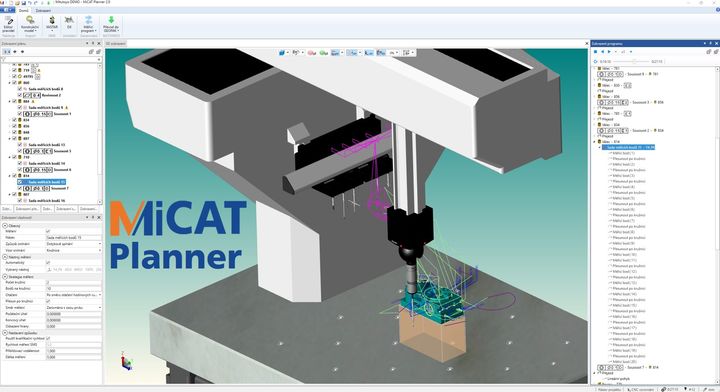Play the program simulation forward
This screenshot has height=392, width=720.
click(x=609, y=52)
